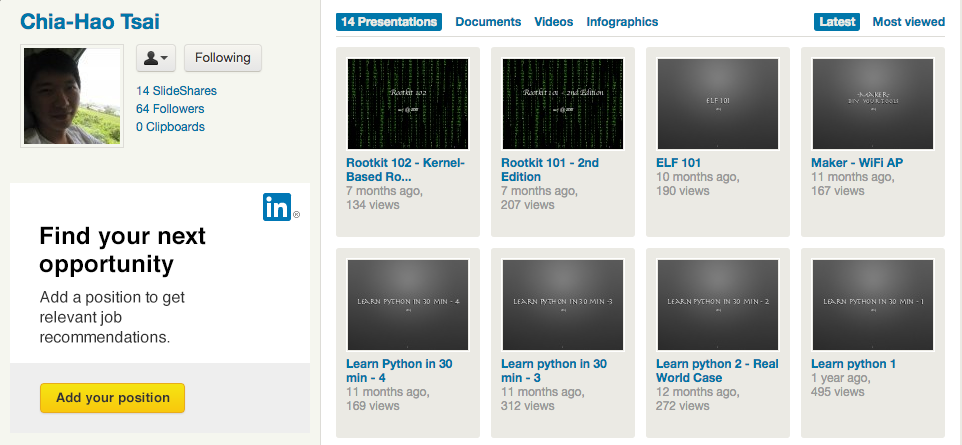Open the Chia-Hao Tsai profile name link
This screenshot has height=445, width=962.
[x=90, y=22]
